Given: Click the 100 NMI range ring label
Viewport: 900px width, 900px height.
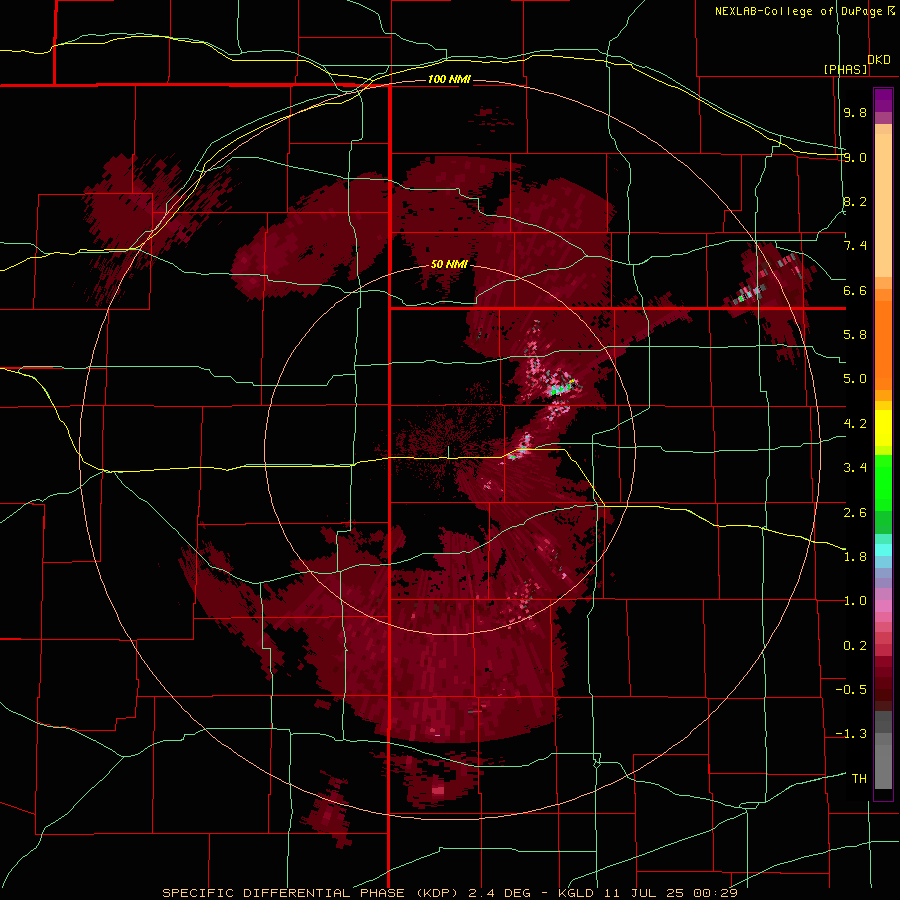Looking at the screenshot, I should point(449,79).
